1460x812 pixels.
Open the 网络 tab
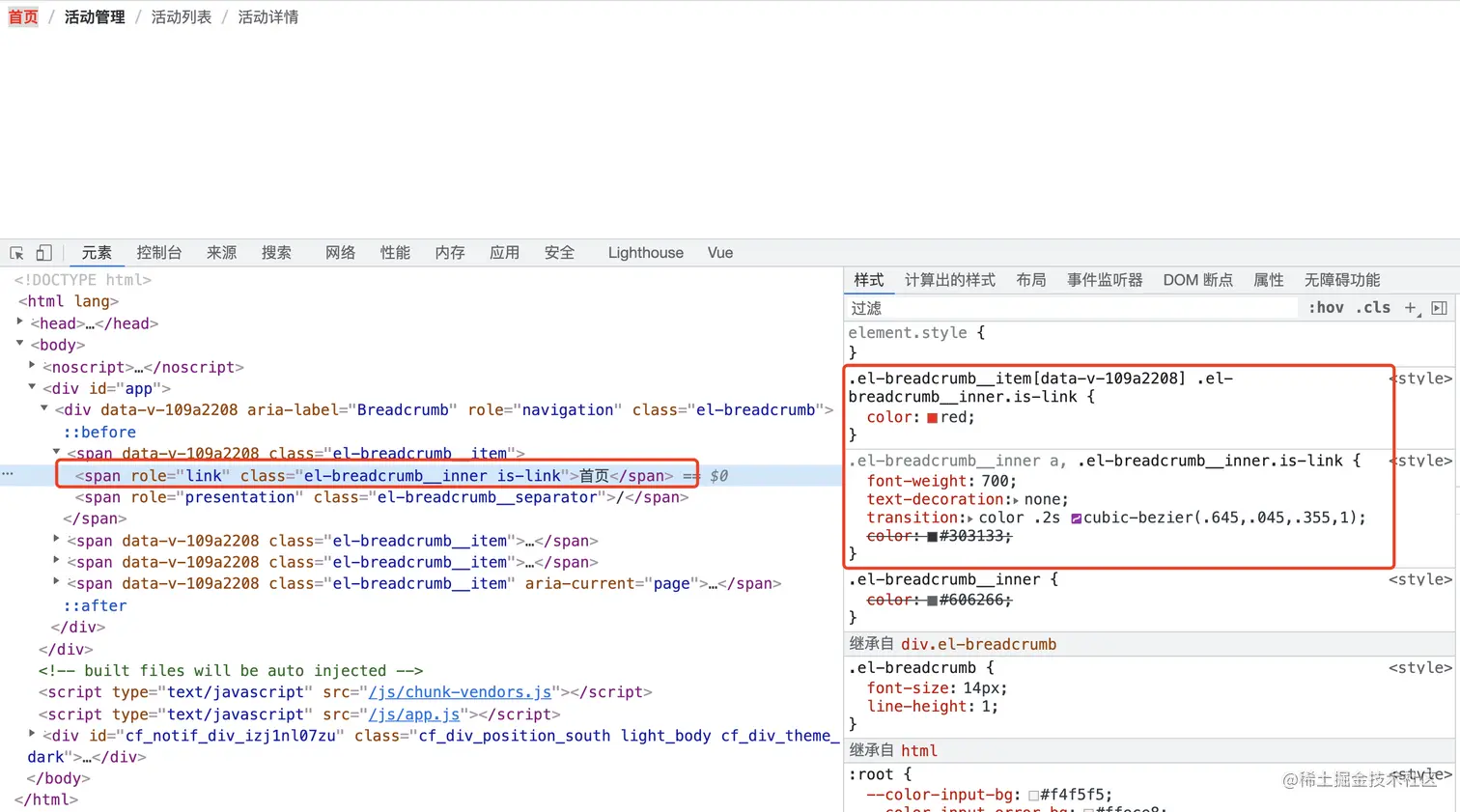(340, 253)
